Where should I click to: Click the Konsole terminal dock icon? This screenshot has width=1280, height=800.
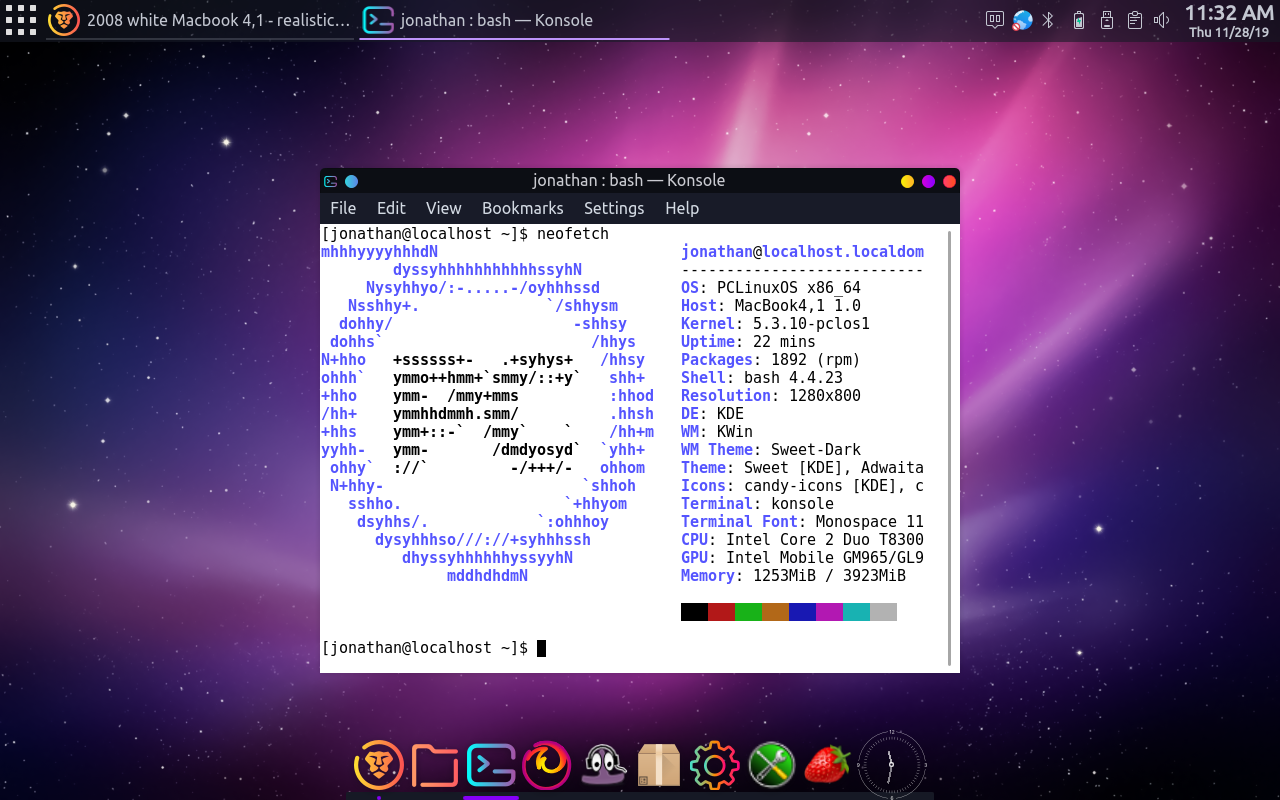(491, 765)
